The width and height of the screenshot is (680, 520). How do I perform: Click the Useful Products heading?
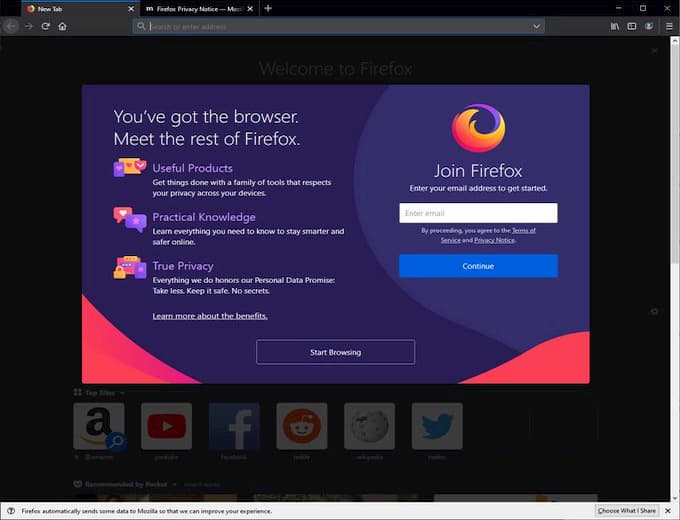click(x=193, y=168)
